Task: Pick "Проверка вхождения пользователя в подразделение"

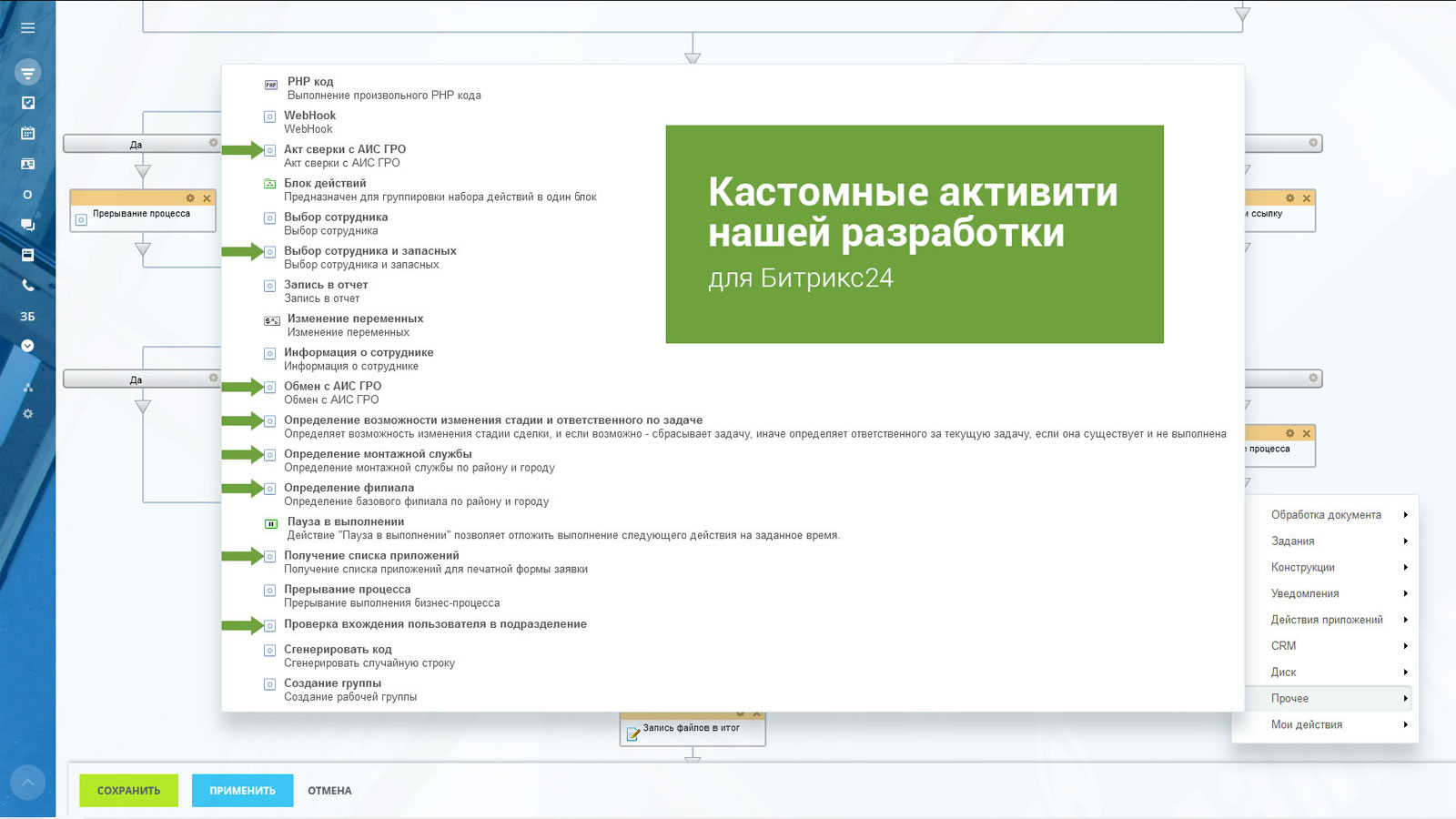Action: 435,624
